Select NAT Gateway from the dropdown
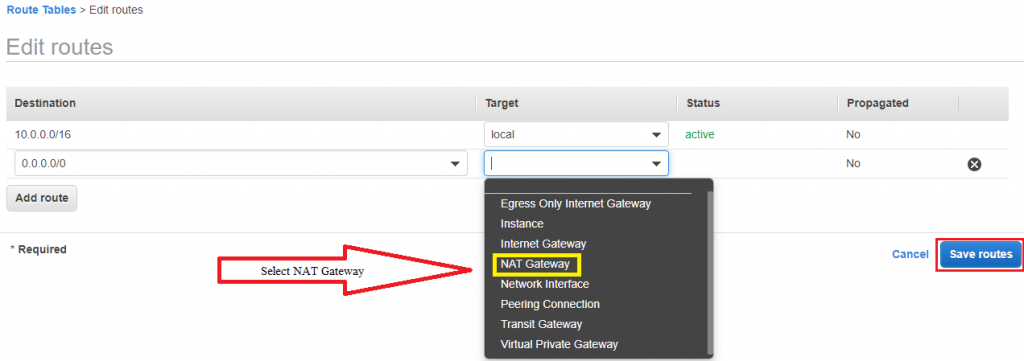Viewport: 1024px width, 361px height. tap(535, 264)
